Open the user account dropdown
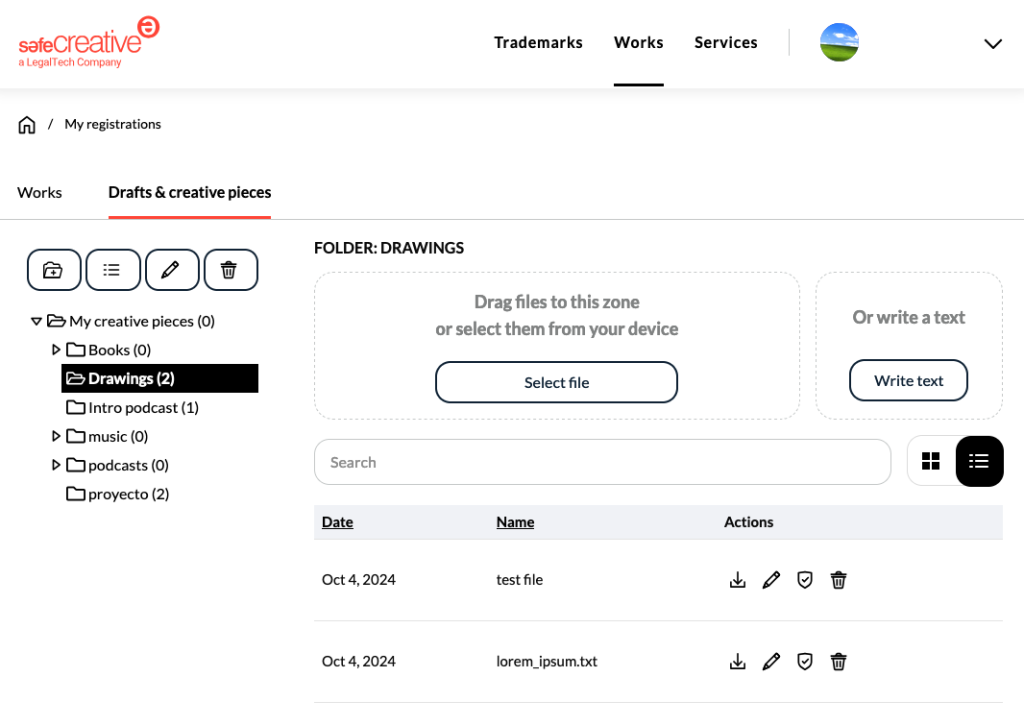This screenshot has width=1024, height=725. 992,43
